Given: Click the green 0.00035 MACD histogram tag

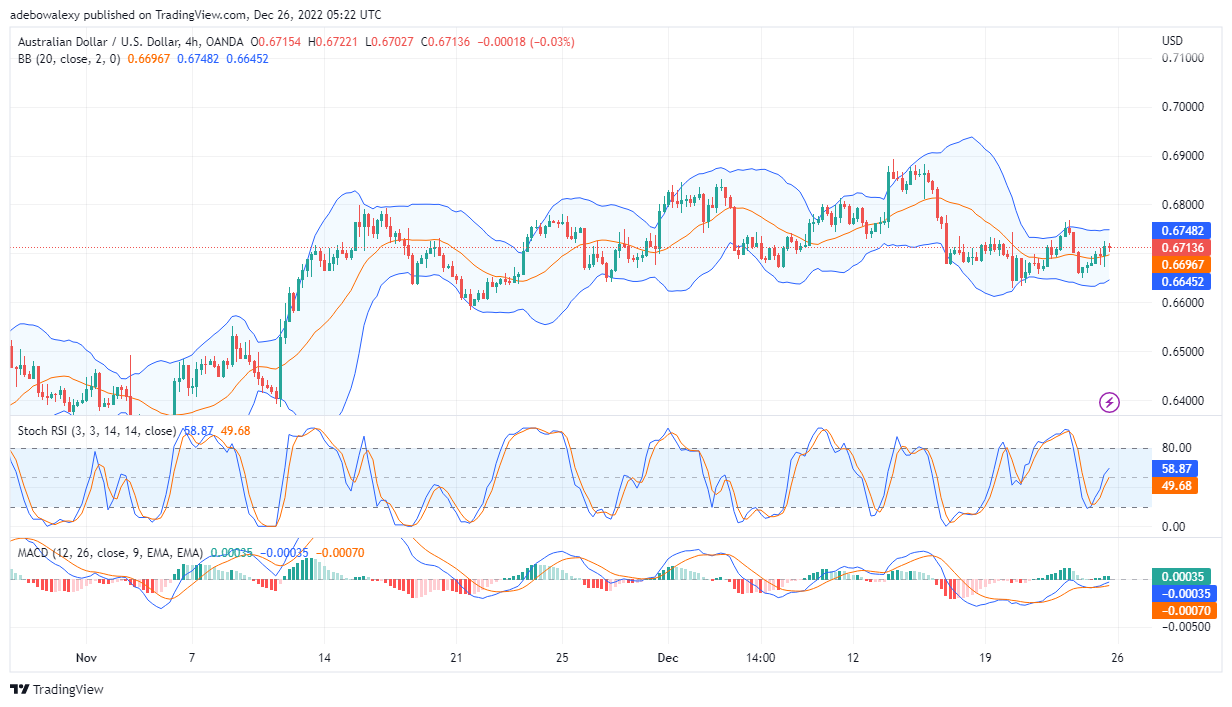Looking at the screenshot, I should 1184,577.
